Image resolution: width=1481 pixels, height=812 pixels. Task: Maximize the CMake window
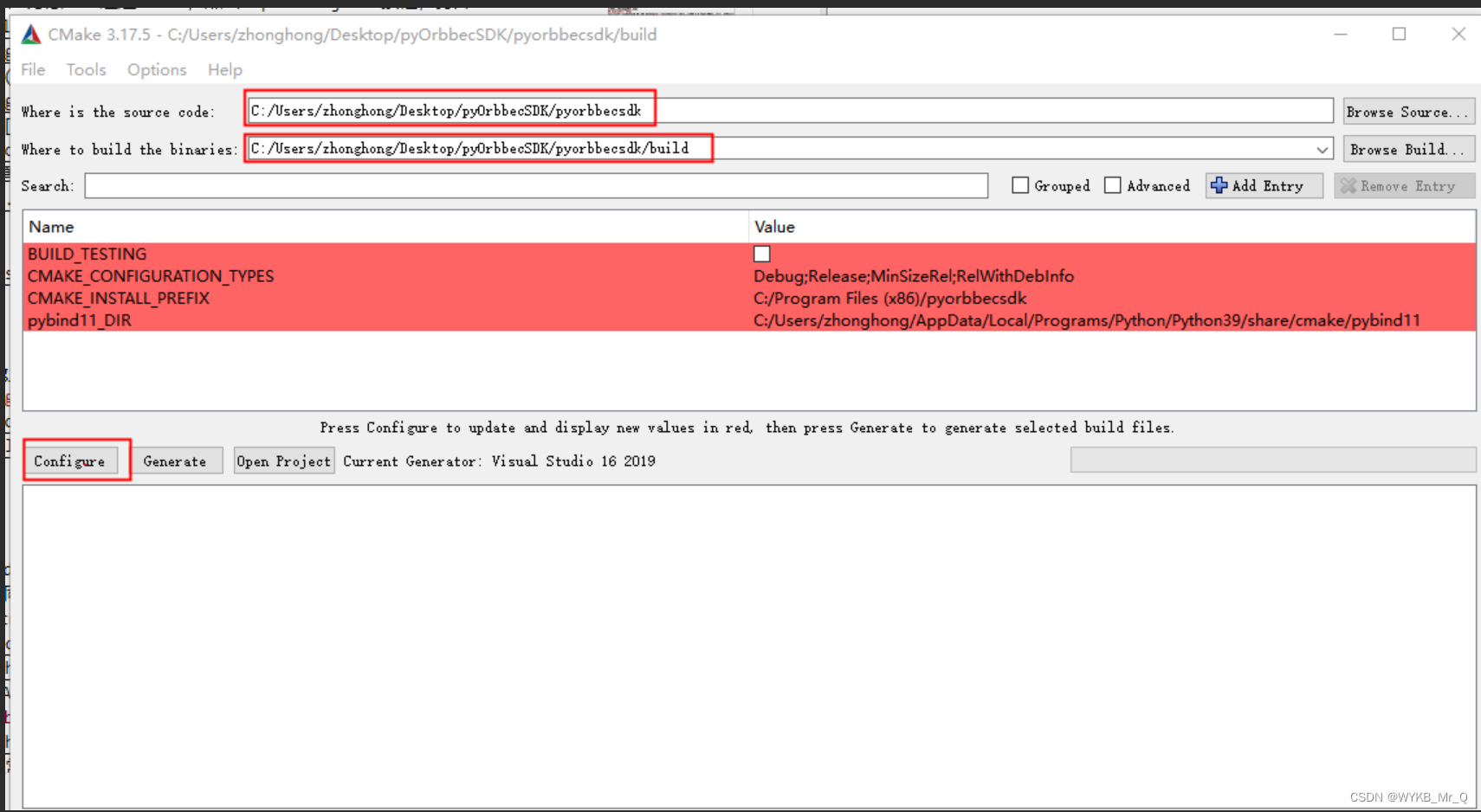pos(1399,35)
